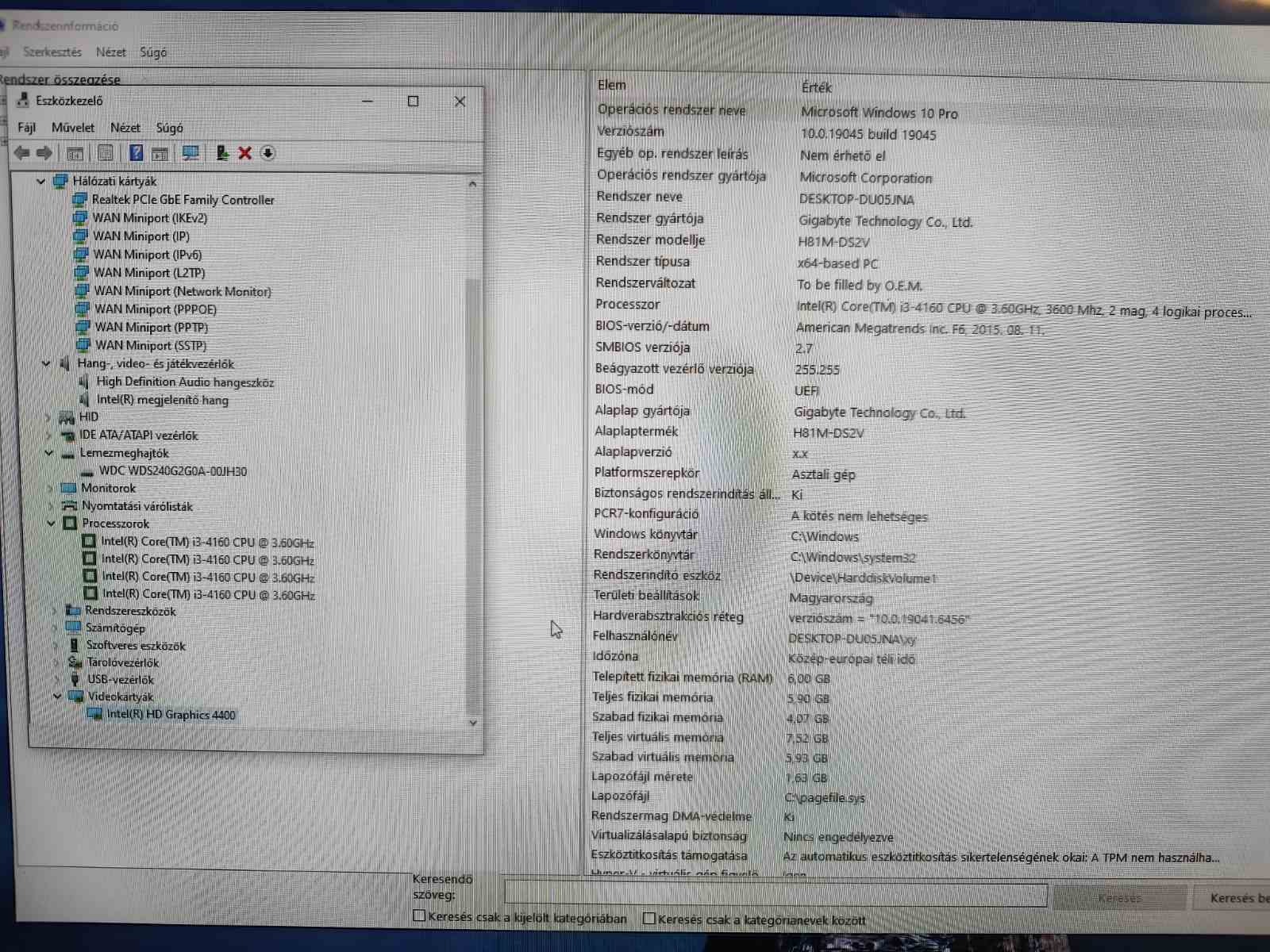Click the blue Help question-mark toolbar icon
Screen dimensions: 1270x952
point(136,152)
